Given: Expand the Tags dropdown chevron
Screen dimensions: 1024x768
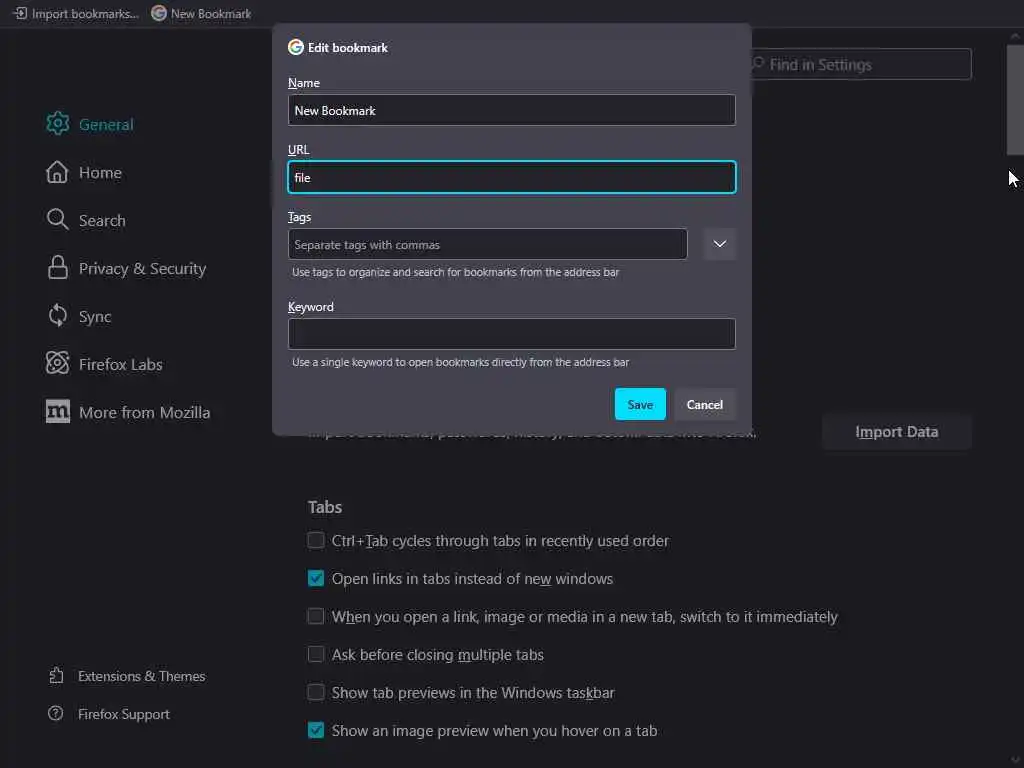Looking at the screenshot, I should [x=719, y=244].
